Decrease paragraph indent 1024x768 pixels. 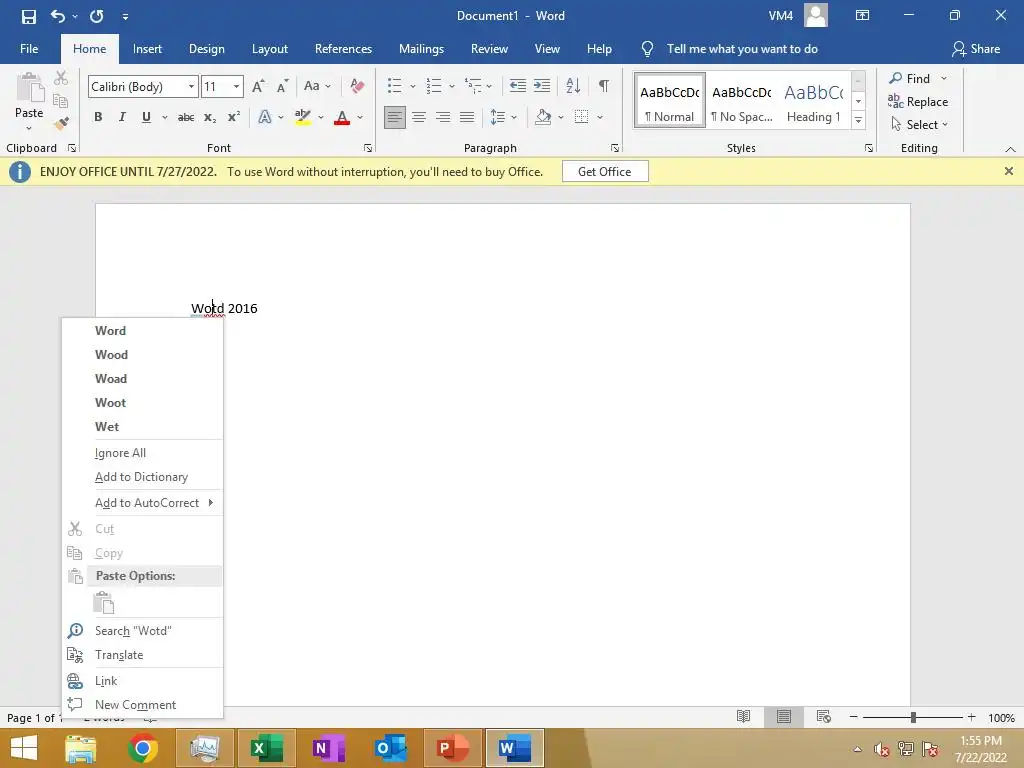click(518, 86)
